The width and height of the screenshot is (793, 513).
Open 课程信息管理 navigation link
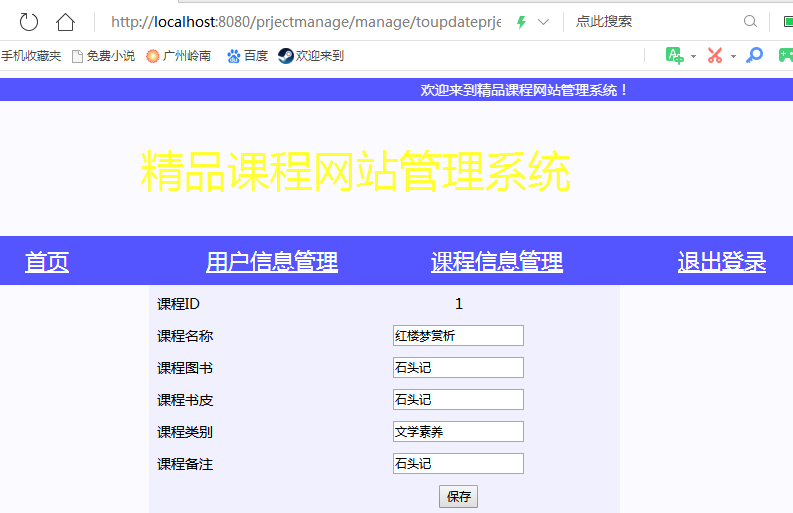[497, 262]
